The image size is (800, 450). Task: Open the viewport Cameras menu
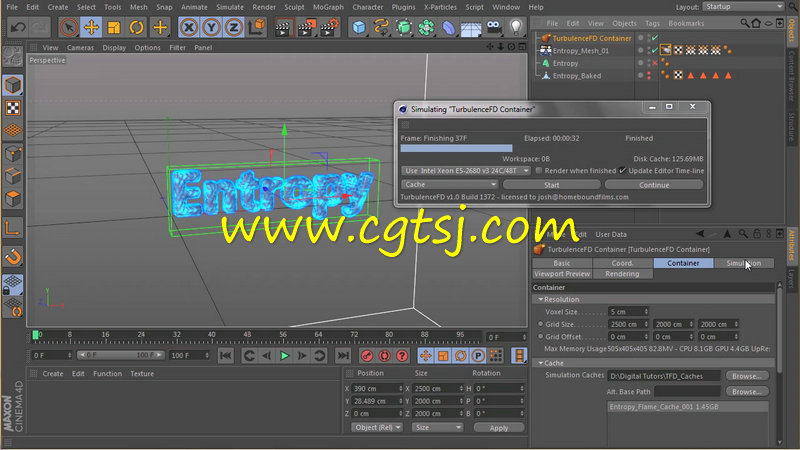(80, 47)
